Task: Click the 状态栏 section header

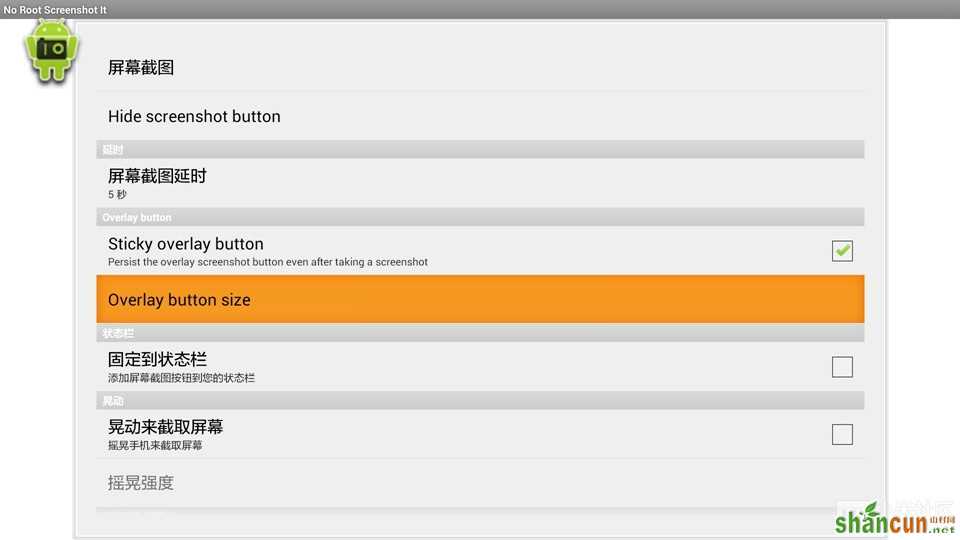Action: click(480, 333)
